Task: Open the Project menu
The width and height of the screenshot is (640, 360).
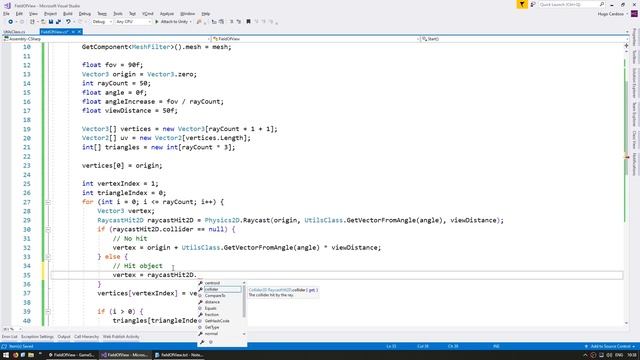Action: 51,14
